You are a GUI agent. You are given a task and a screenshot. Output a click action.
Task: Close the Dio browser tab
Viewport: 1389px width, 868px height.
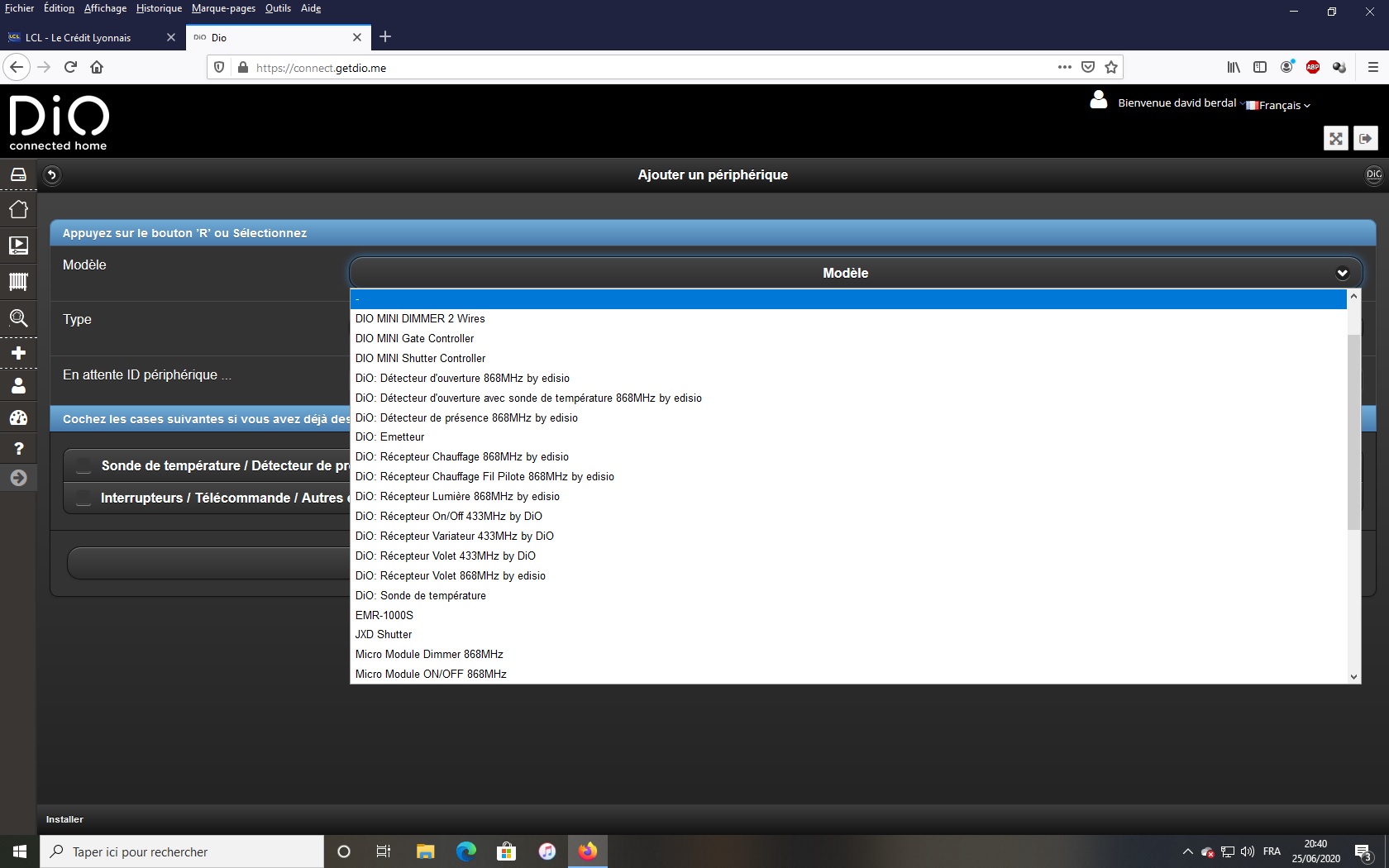(357, 37)
